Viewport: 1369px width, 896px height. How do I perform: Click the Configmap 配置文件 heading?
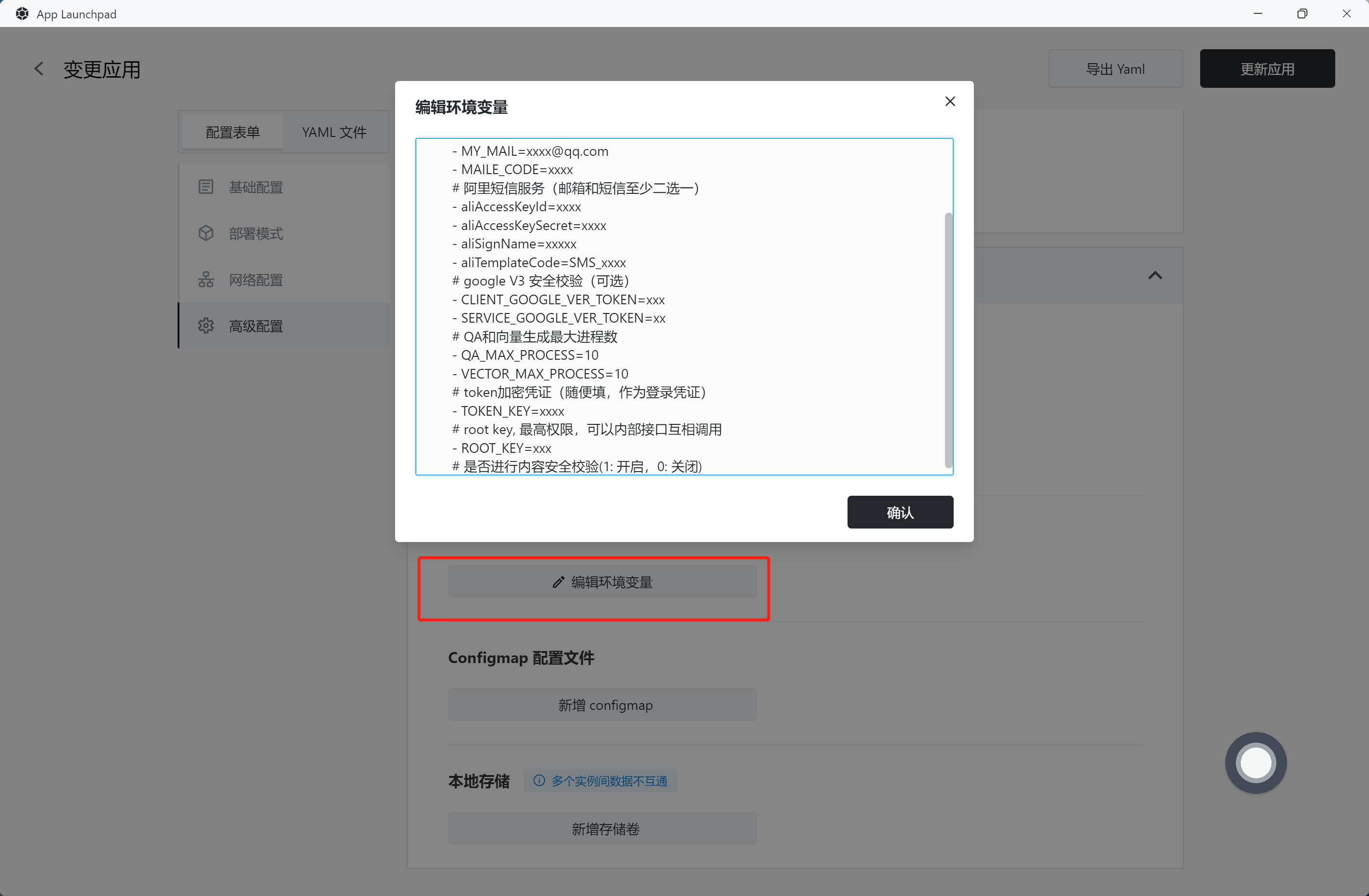pos(521,657)
